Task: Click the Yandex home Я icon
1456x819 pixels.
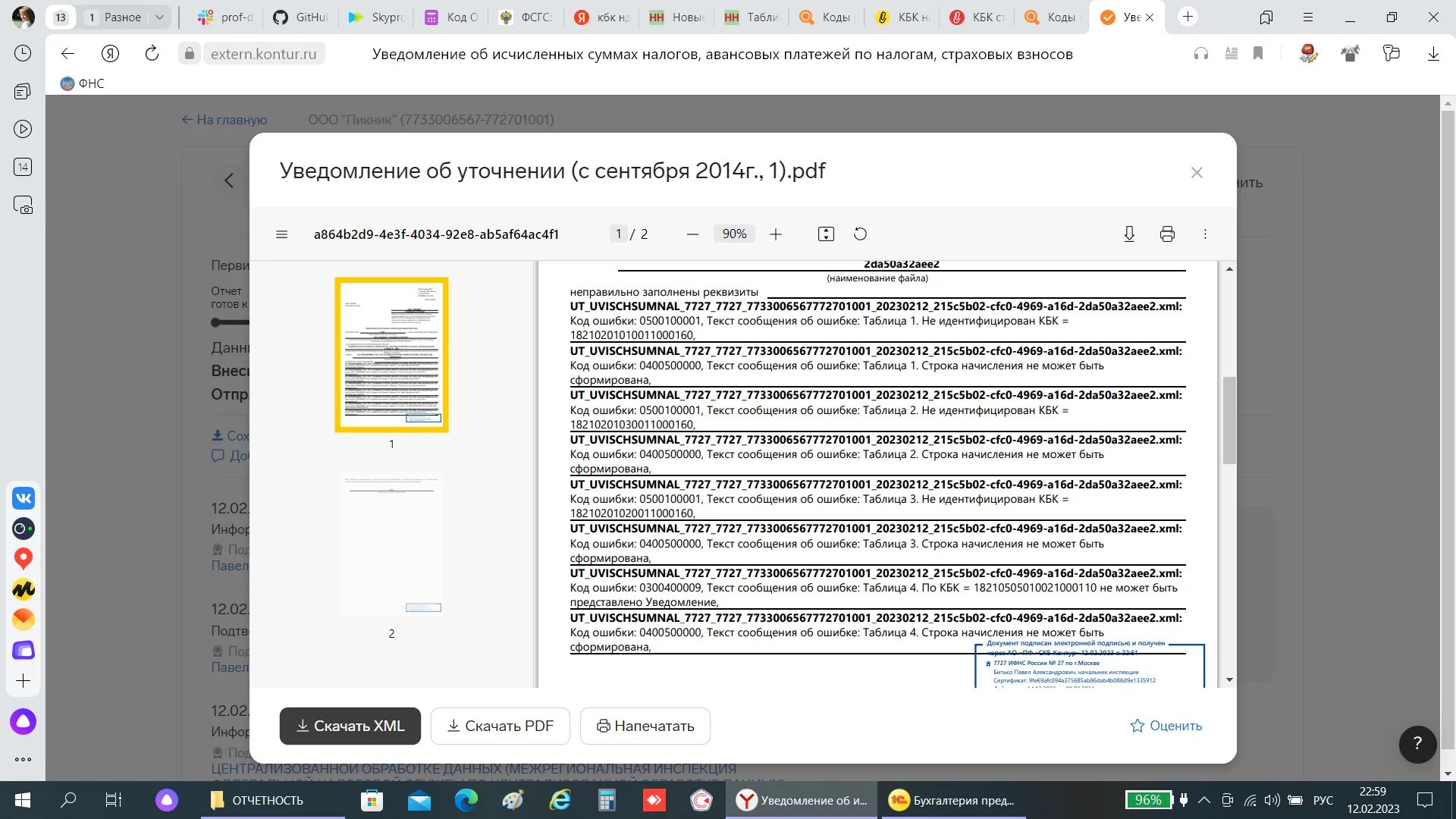Action: (x=110, y=54)
